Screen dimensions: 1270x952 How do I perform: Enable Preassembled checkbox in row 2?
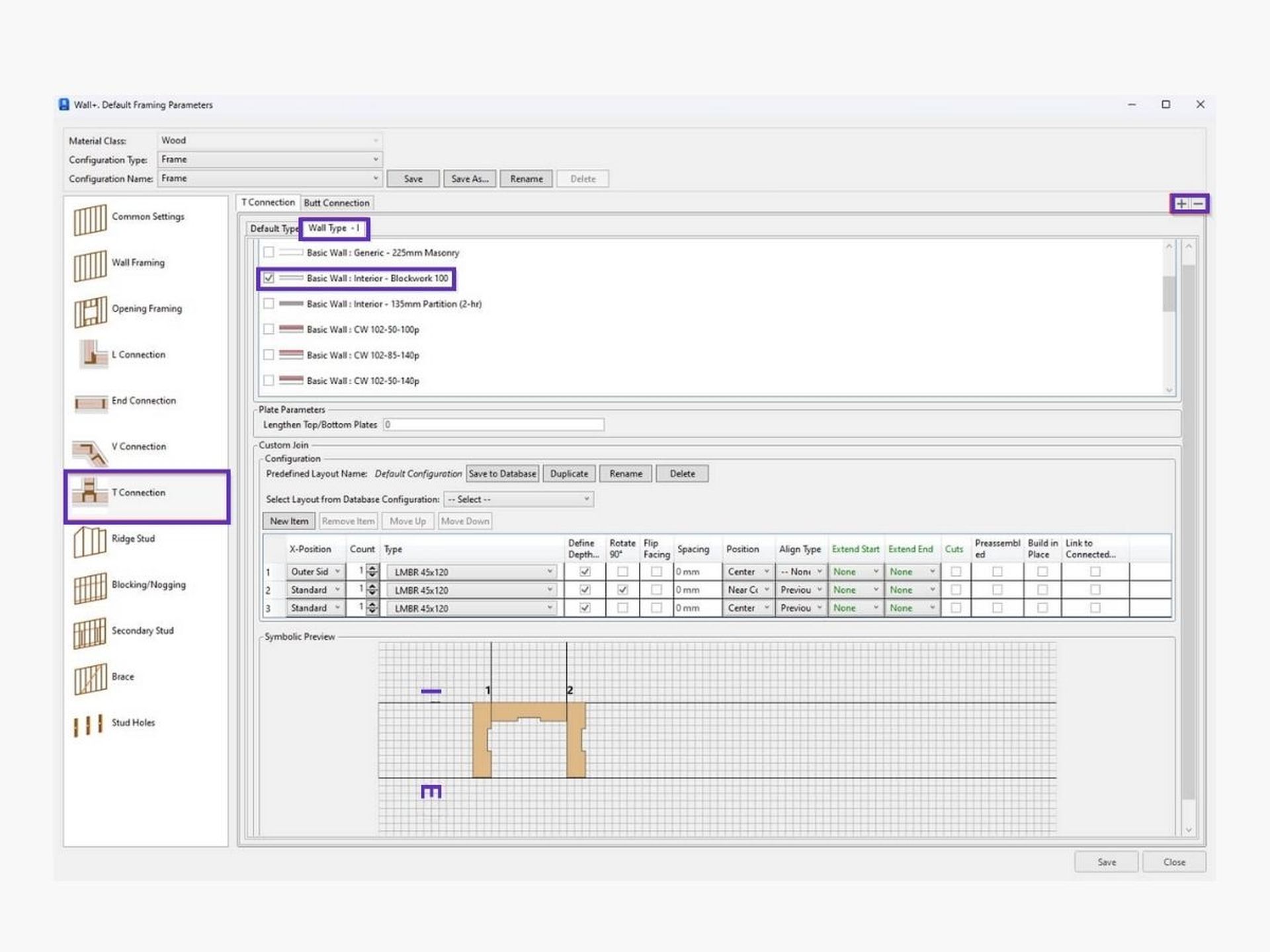(997, 589)
